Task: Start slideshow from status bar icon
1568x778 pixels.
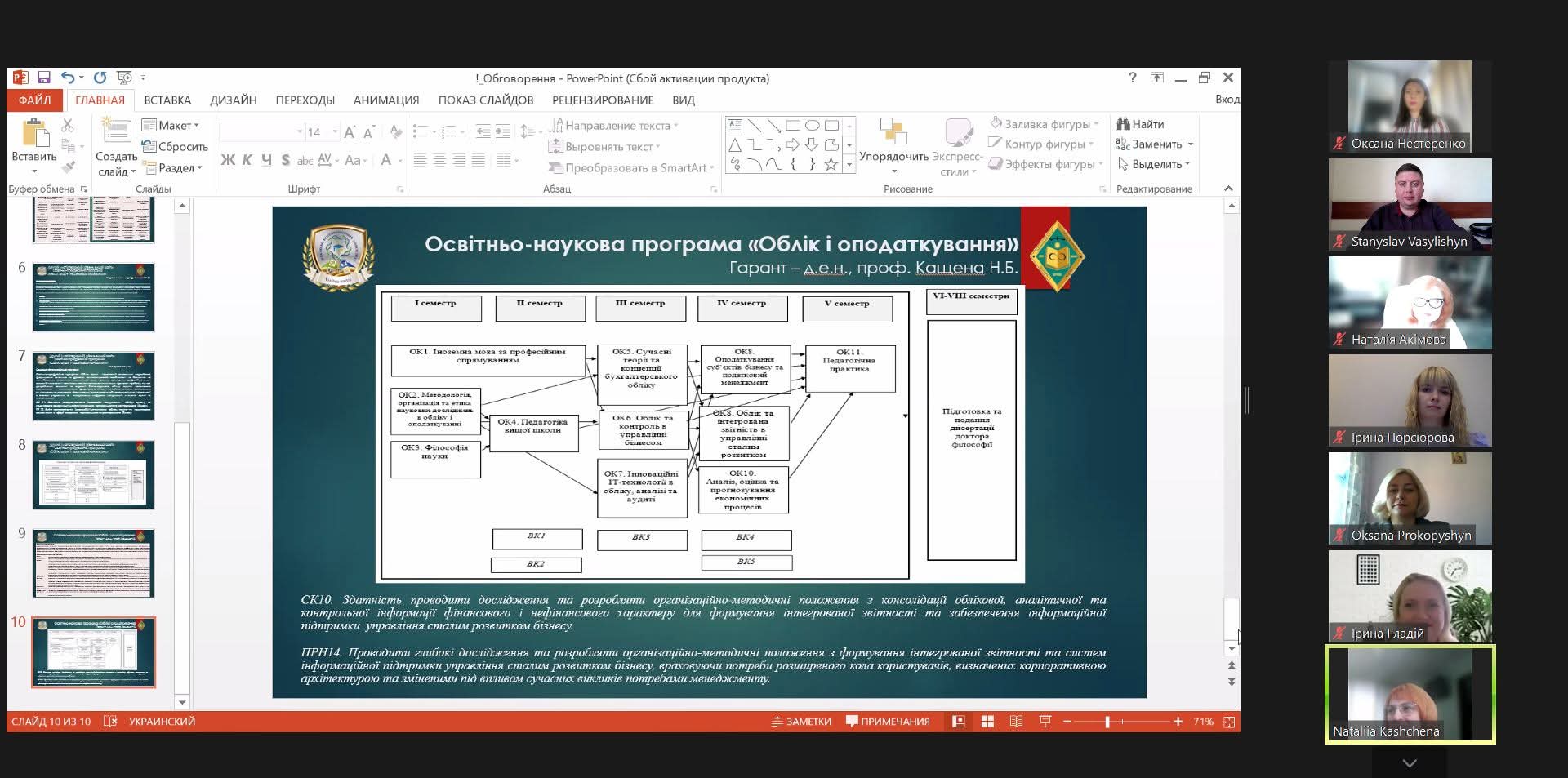Action: coord(1045,722)
